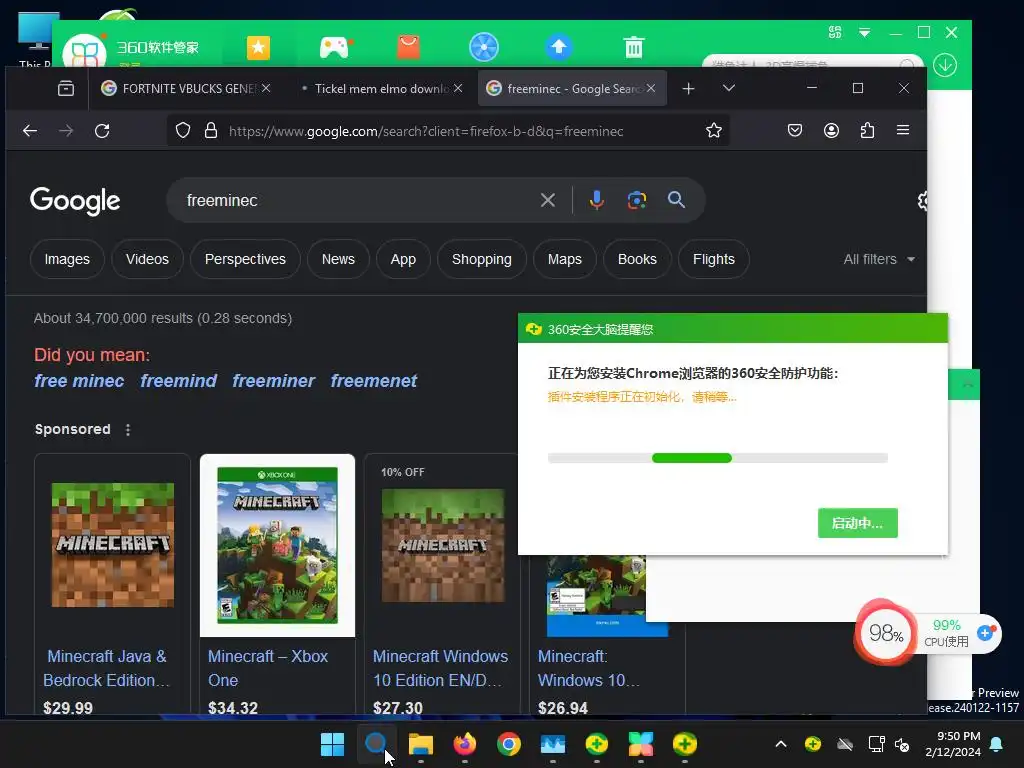The image size is (1024, 768).
Task: Filter results by Images
Action: click(x=67, y=259)
